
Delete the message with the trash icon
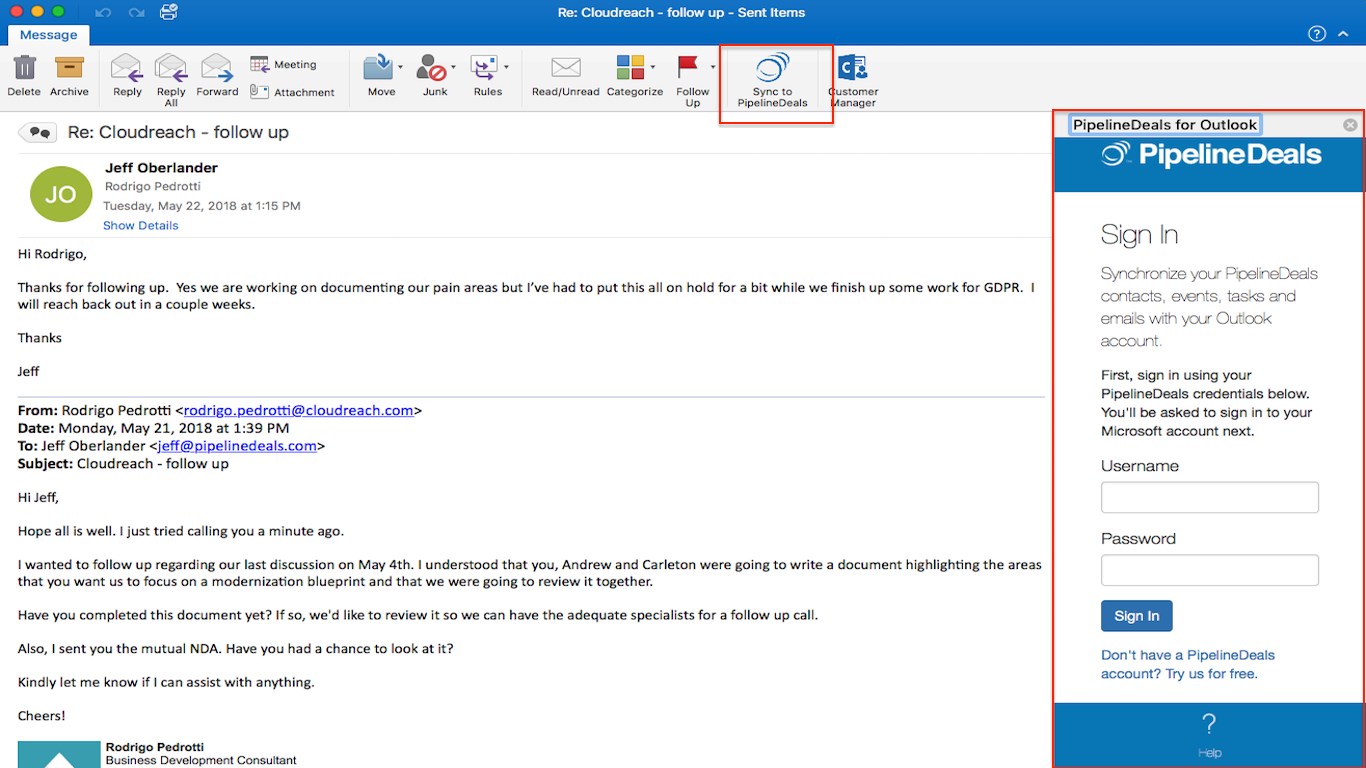(24, 76)
